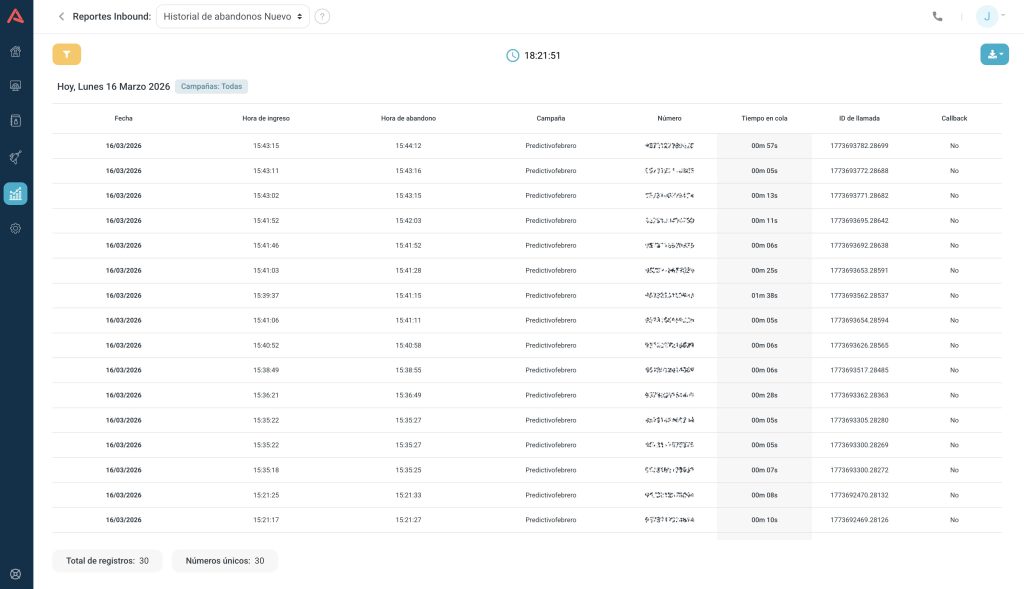Click the red app logo in sidebar
Viewport: 1024px width, 589px height.
pos(16,16)
